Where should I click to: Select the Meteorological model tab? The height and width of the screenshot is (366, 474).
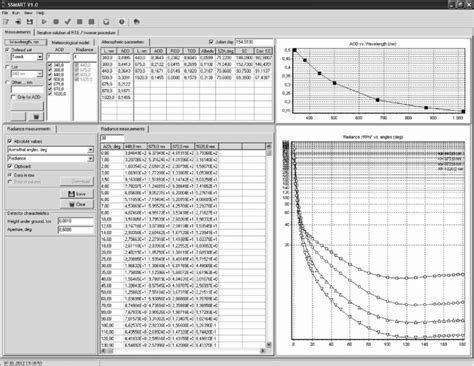point(70,43)
